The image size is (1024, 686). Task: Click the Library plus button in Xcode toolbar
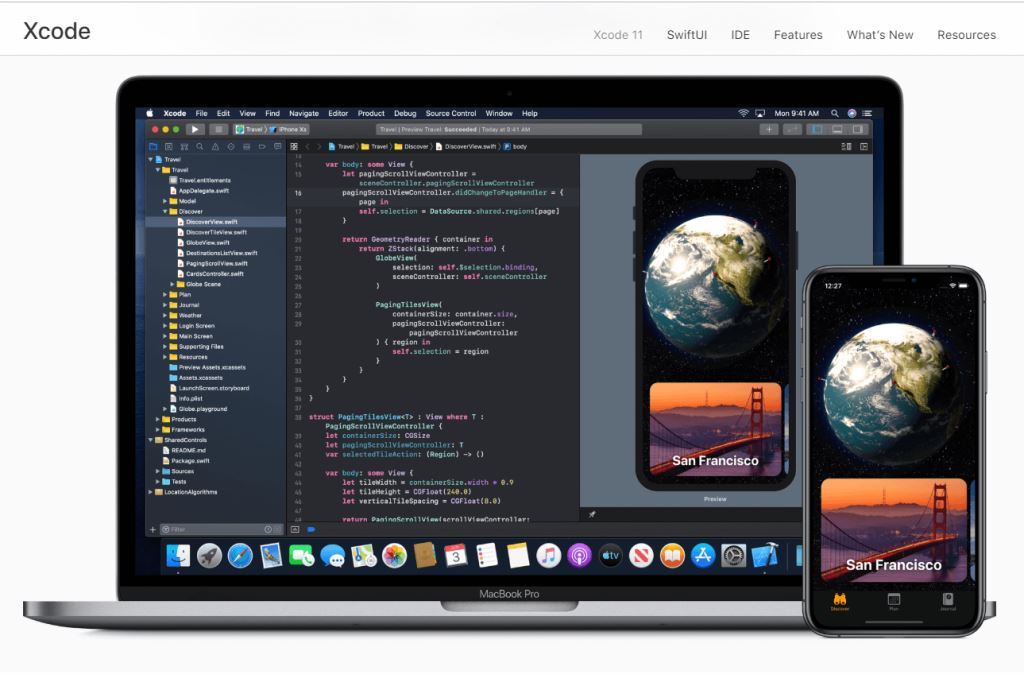tap(769, 129)
